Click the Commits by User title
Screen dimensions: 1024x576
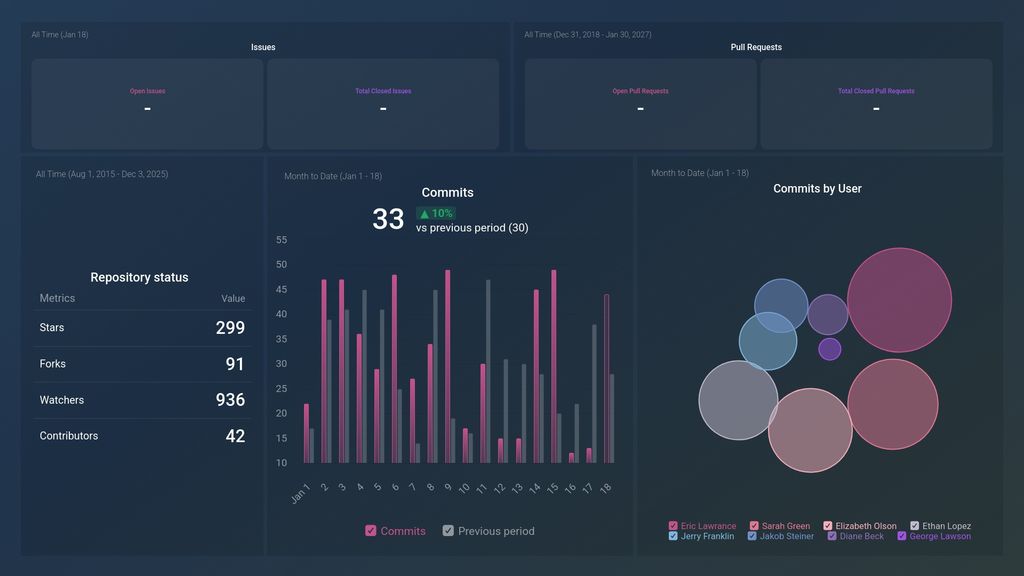(817, 189)
